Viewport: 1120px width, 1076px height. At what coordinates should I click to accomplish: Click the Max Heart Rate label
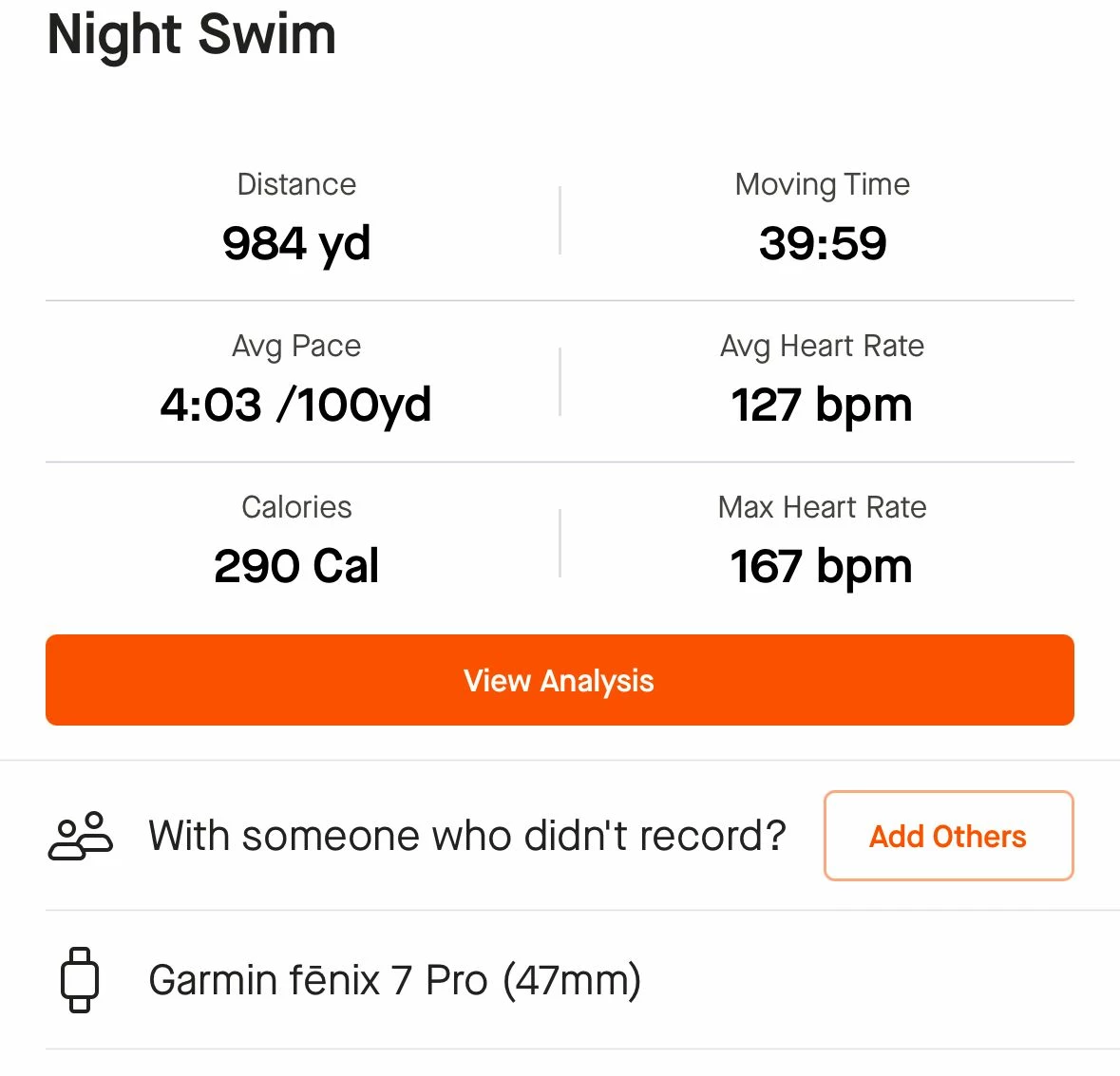point(822,507)
